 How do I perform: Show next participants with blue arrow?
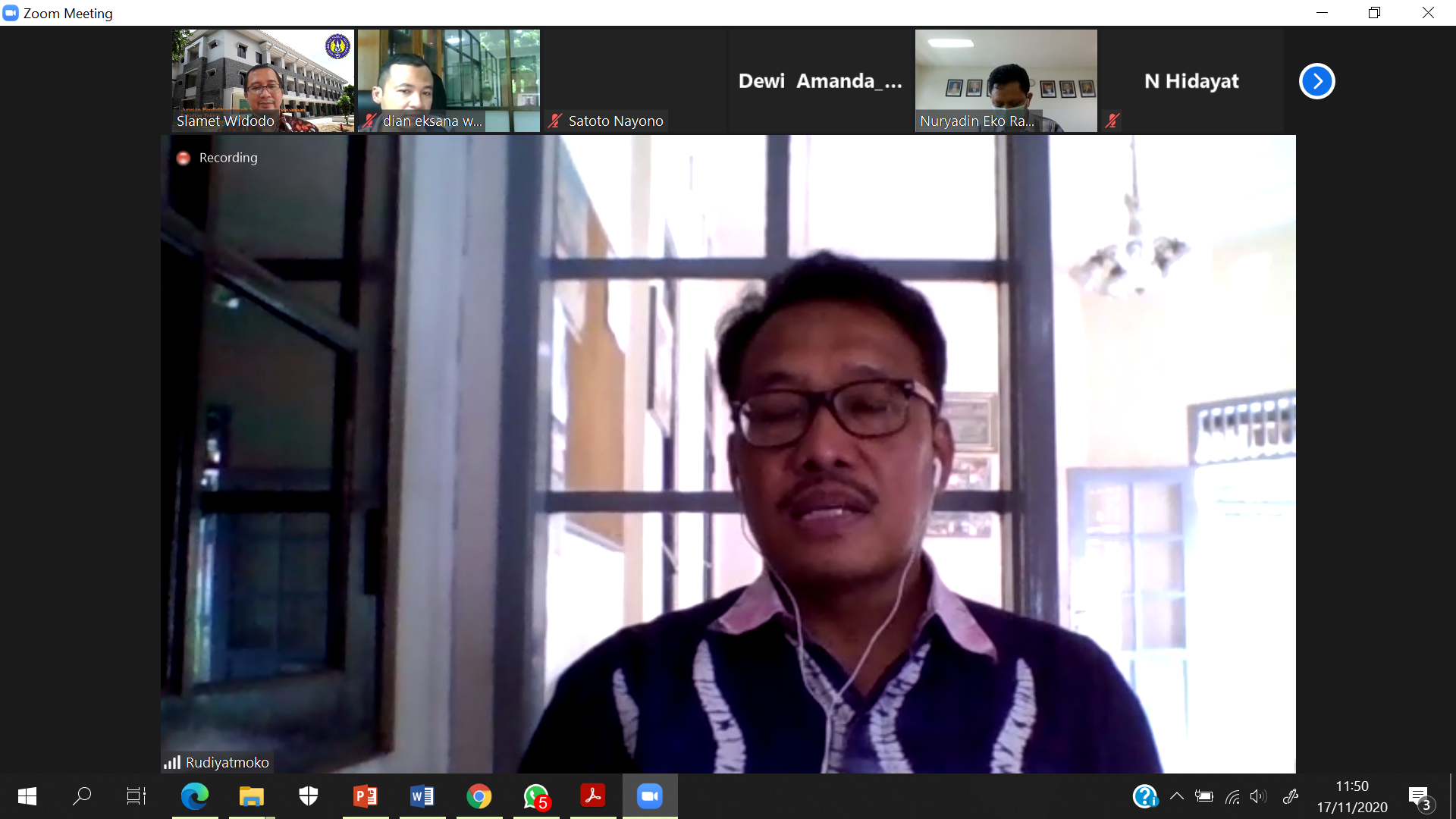tap(1316, 81)
